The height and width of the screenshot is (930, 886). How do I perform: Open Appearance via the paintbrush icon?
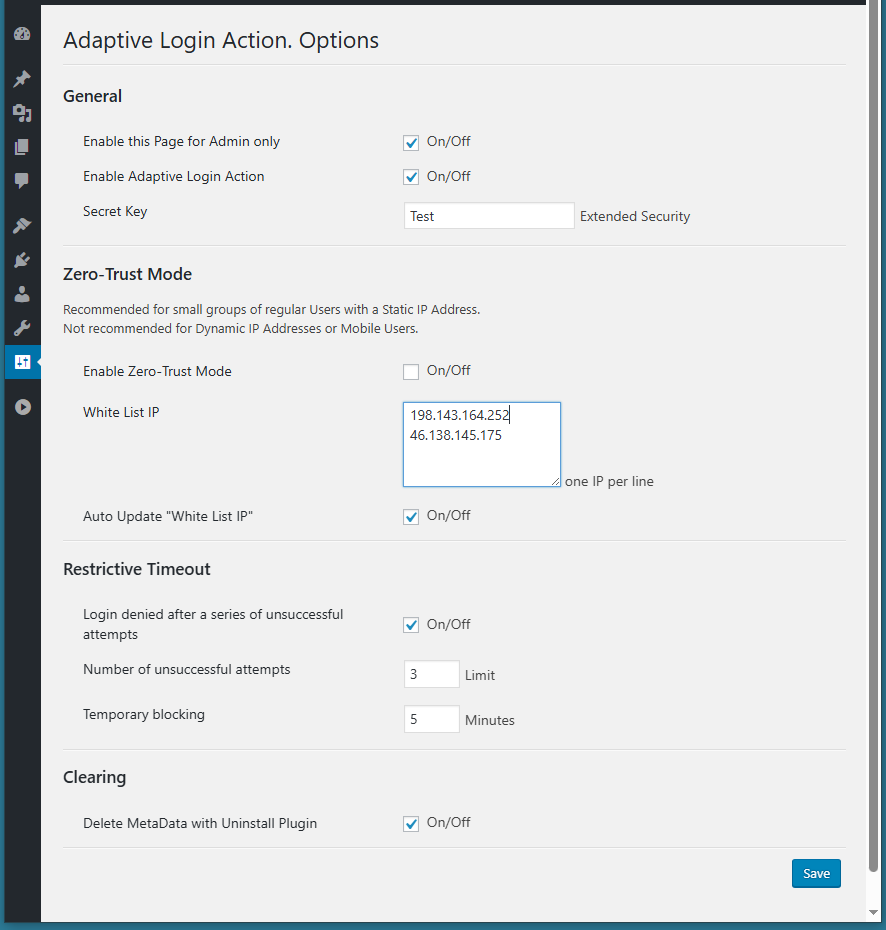(22, 226)
